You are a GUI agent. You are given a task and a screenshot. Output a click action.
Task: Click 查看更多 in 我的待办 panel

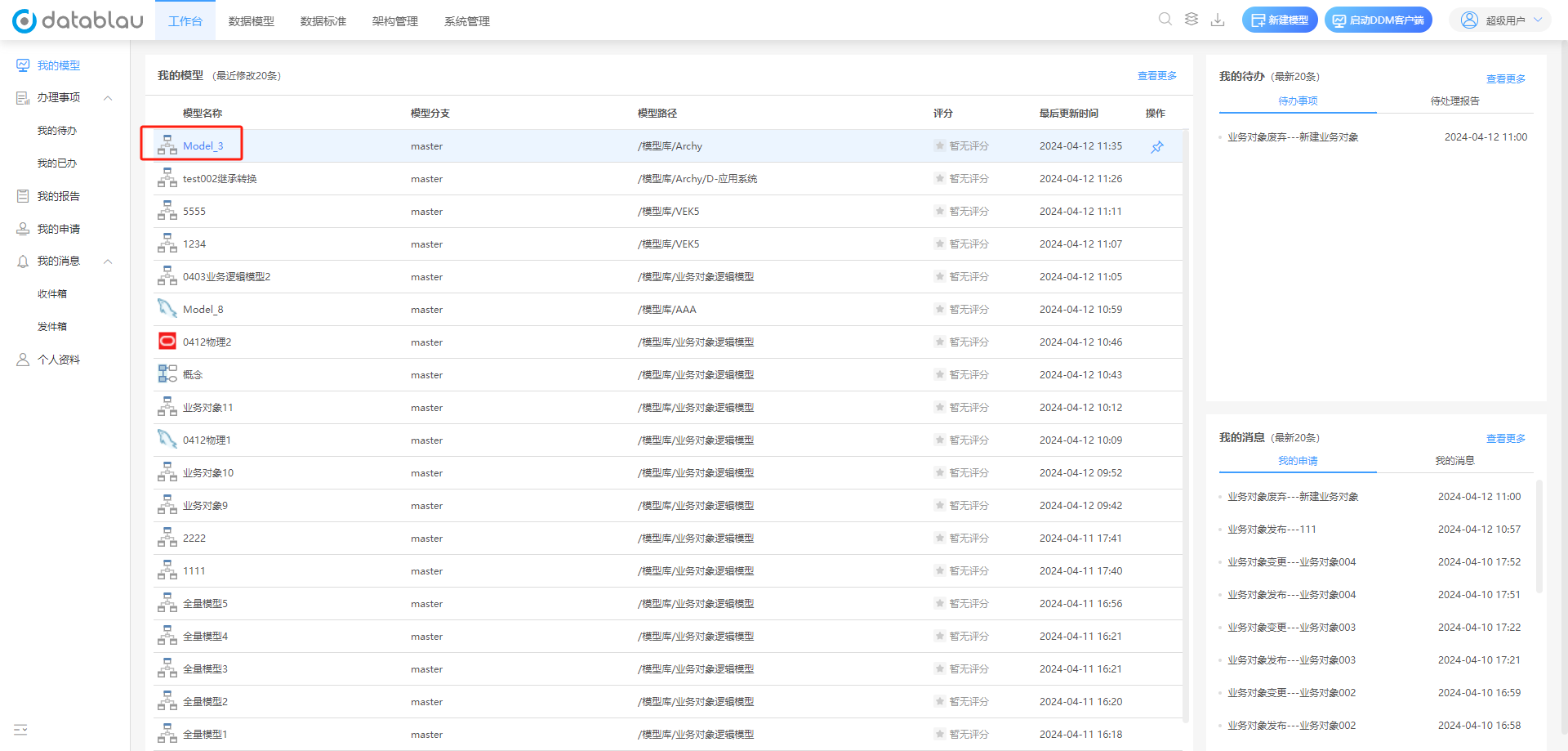coord(1506,79)
